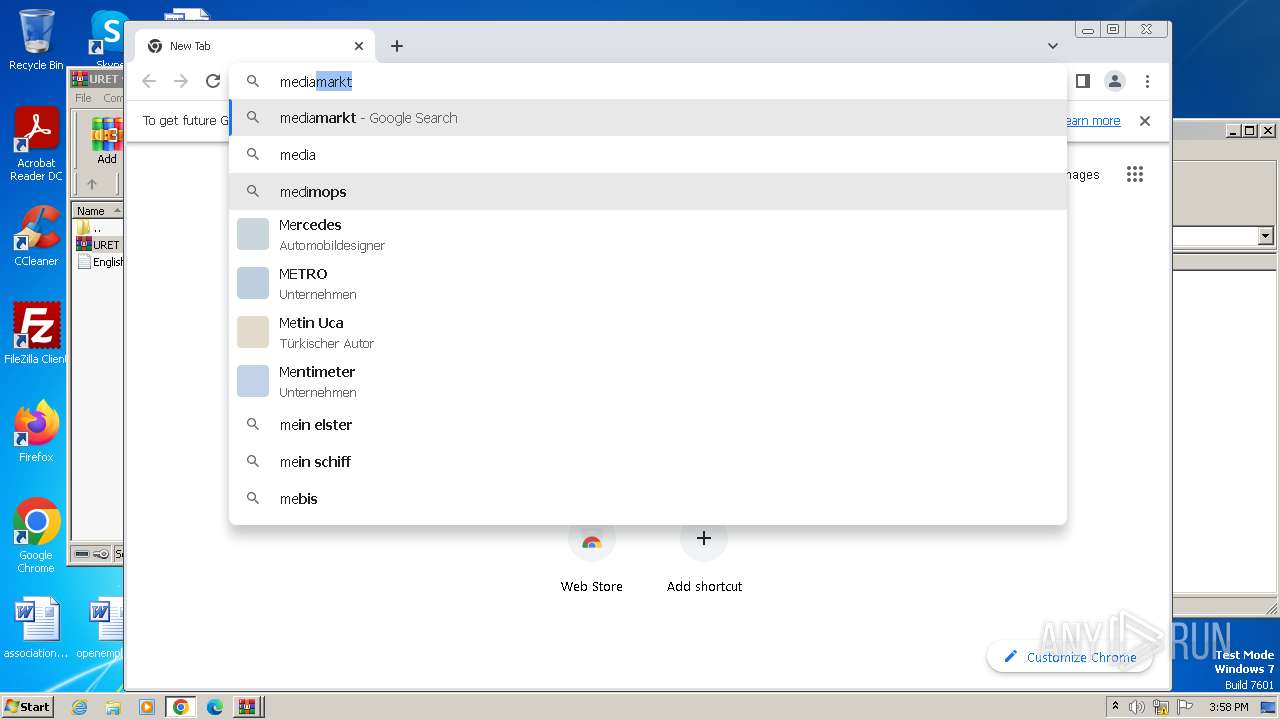1280x720 pixels.
Task: Dismiss the info bar with the X
Action: pos(1145,120)
